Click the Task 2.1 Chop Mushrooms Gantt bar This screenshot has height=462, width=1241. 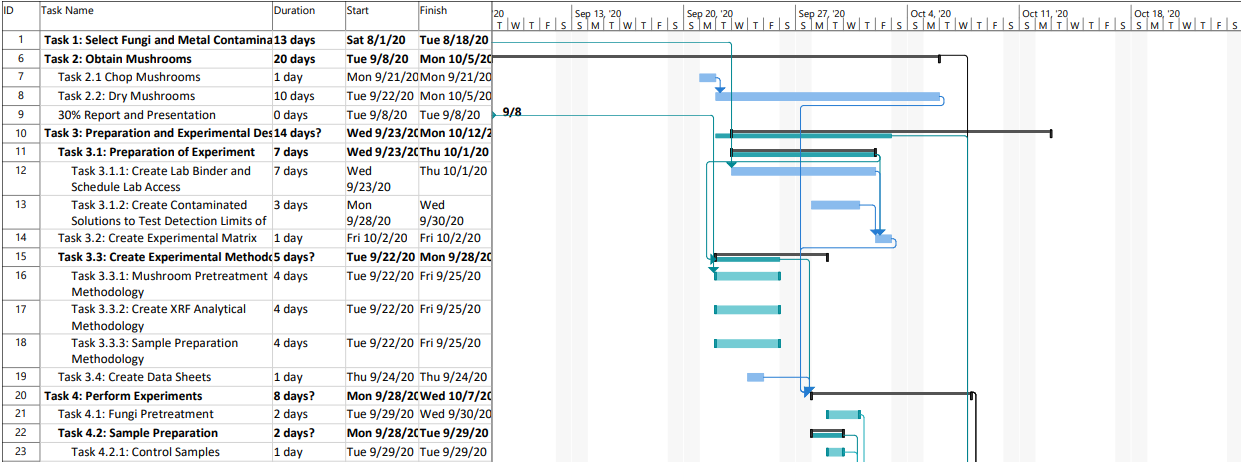707,78
